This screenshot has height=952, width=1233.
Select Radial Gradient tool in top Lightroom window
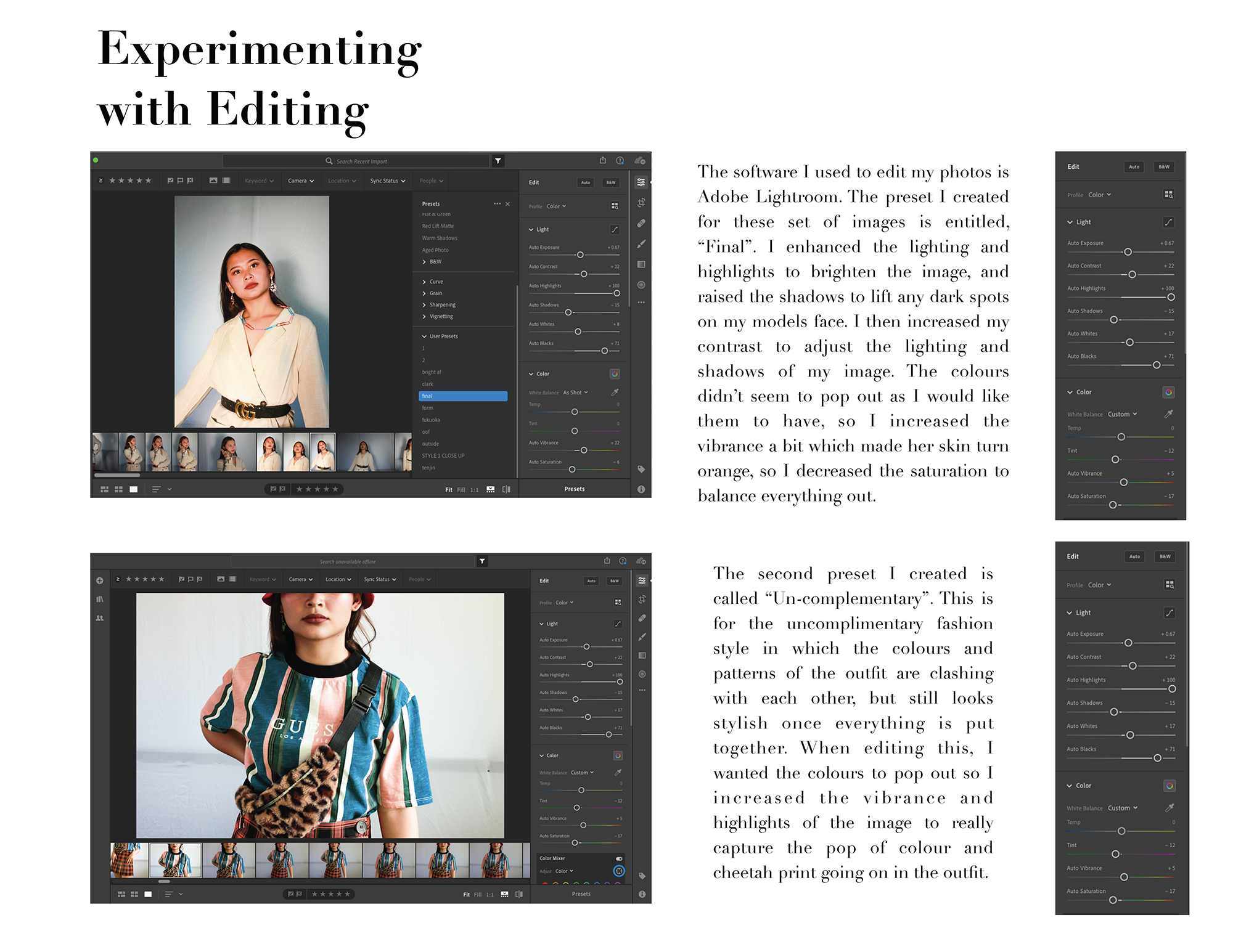click(641, 285)
